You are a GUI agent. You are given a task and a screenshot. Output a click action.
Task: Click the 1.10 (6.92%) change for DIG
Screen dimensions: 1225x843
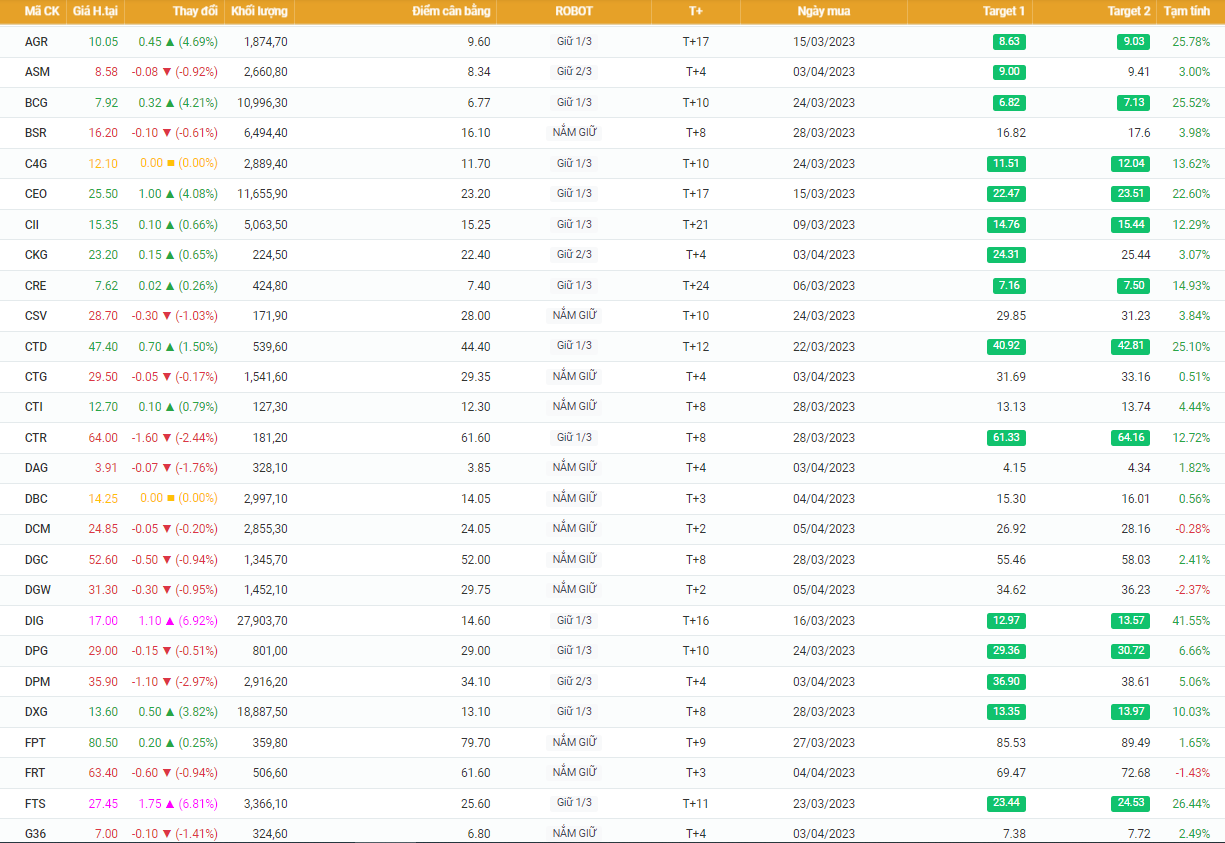(x=177, y=621)
